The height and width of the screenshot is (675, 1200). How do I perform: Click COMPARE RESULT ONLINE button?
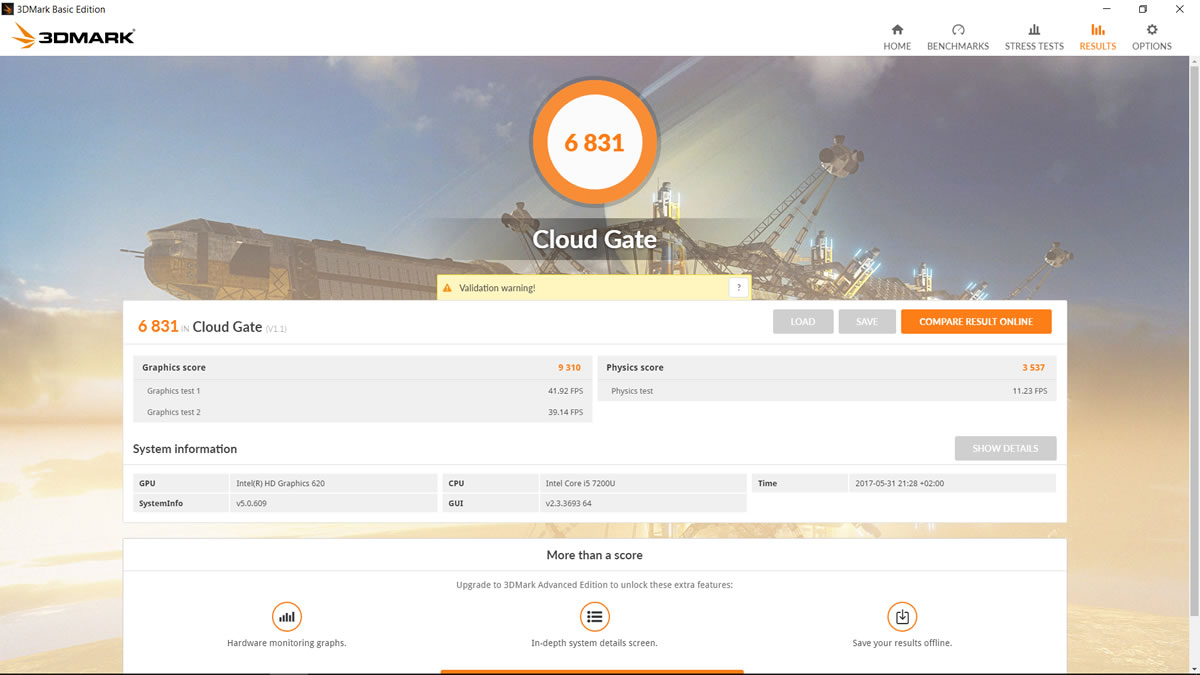(x=976, y=322)
